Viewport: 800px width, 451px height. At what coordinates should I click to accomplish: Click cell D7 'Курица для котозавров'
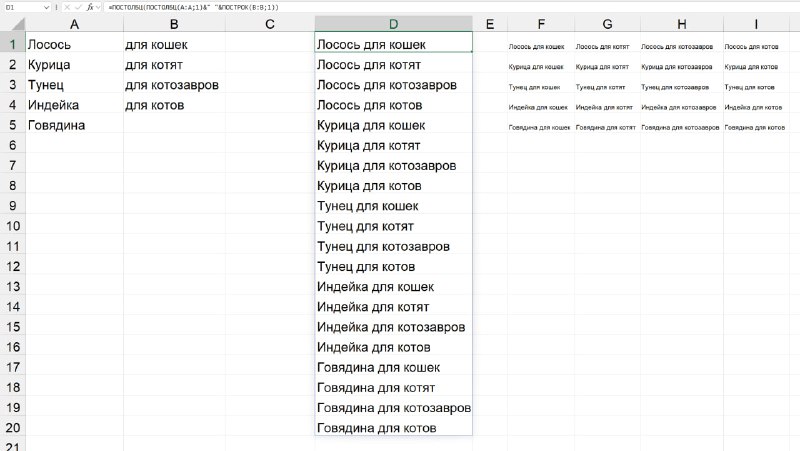pyautogui.click(x=393, y=165)
